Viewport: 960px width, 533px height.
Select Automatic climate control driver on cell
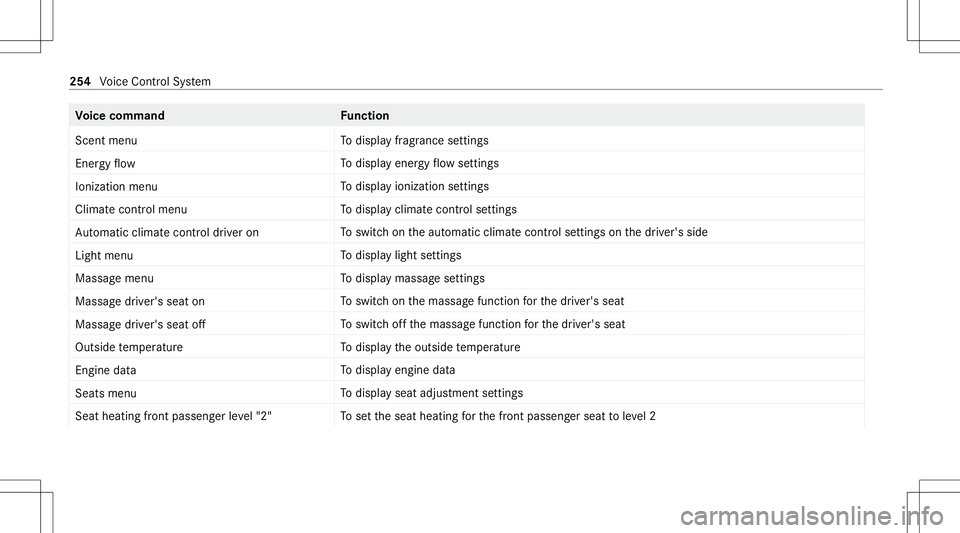(x=167, y=232)
